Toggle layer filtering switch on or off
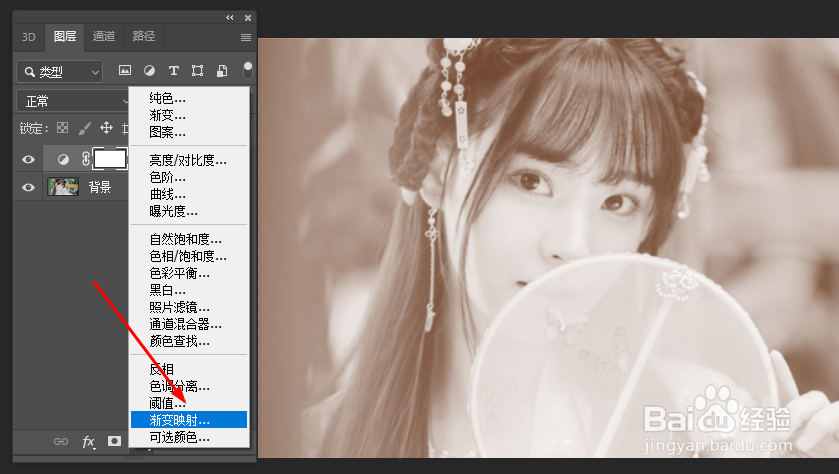The width and height of the screenshot is (839, 474). click(x=247, y=70)
